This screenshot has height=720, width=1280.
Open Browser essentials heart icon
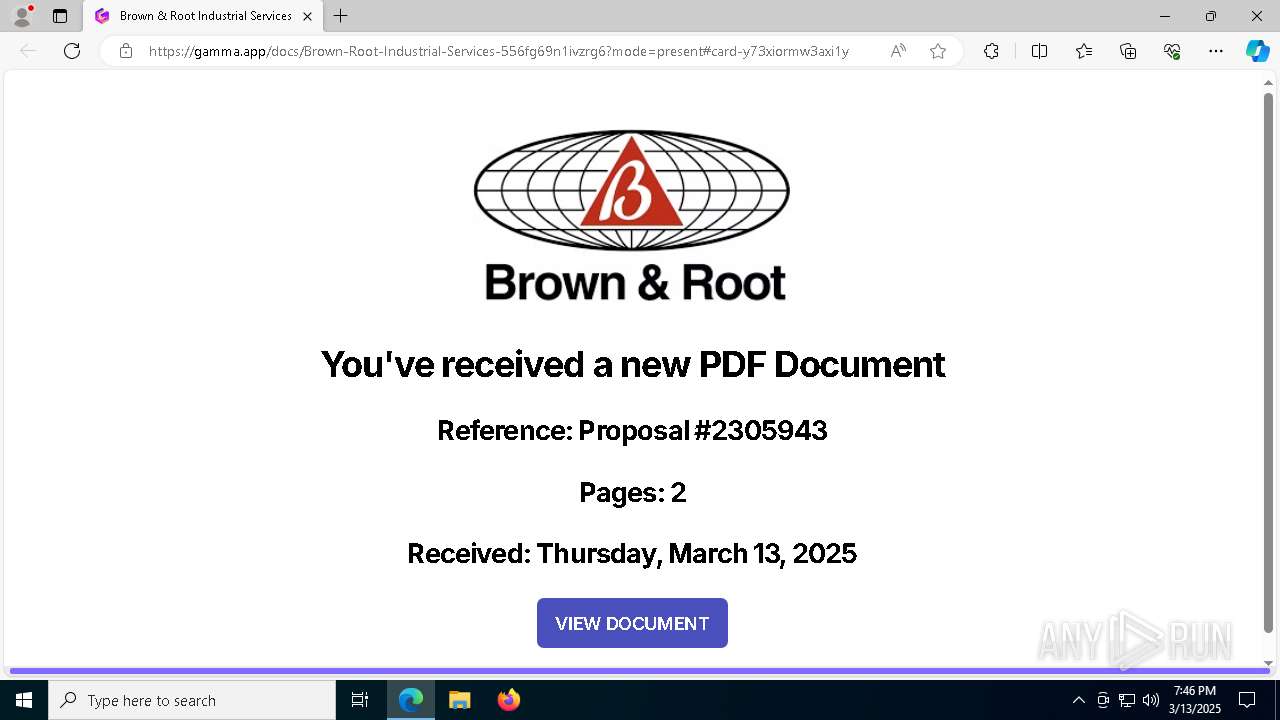pos(1172,51)
